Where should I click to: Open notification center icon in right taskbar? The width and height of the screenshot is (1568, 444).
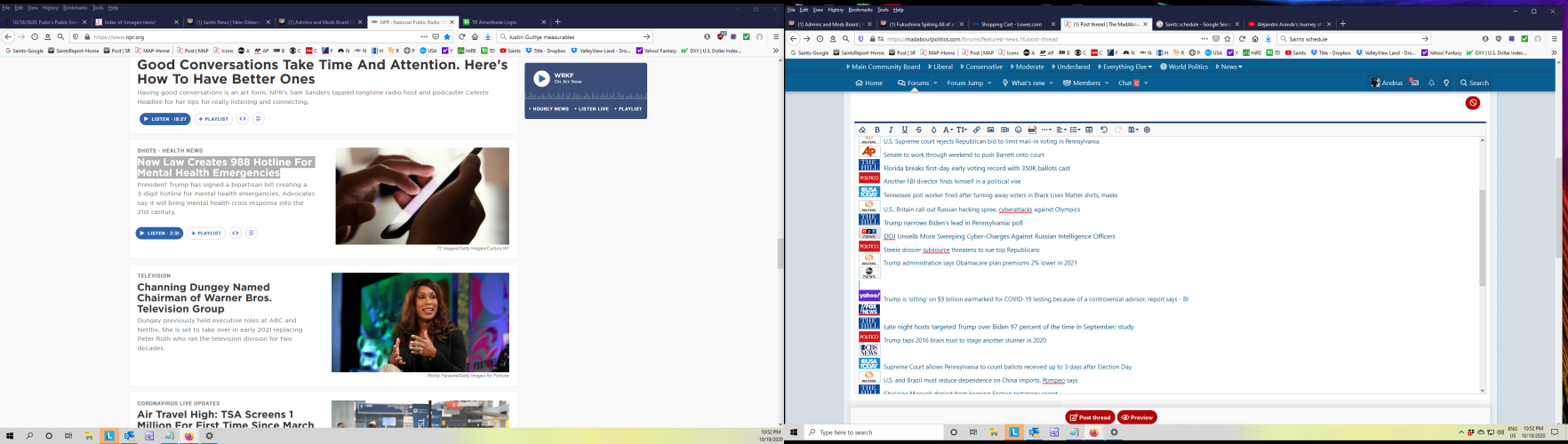click(1555, 432)
